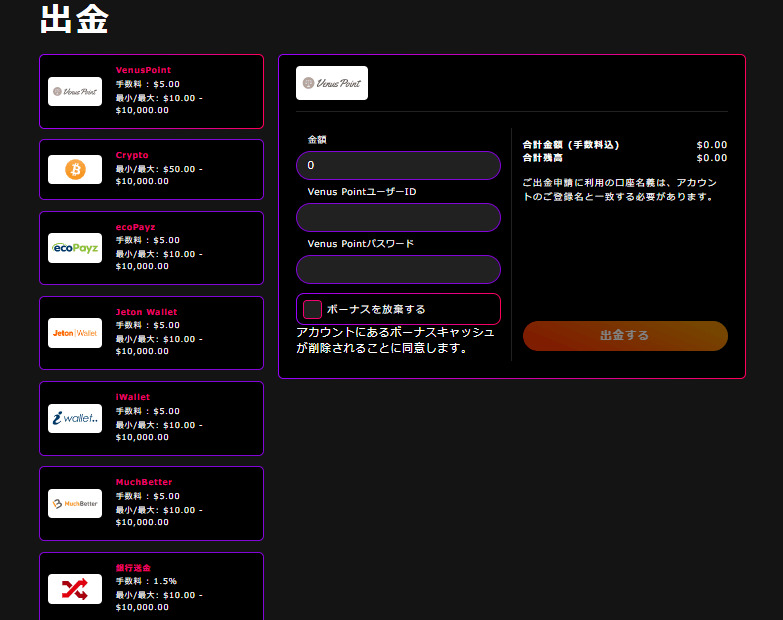Click the 手数料 1.5% fee text
The image size is (783, 620).
(146, 581)
